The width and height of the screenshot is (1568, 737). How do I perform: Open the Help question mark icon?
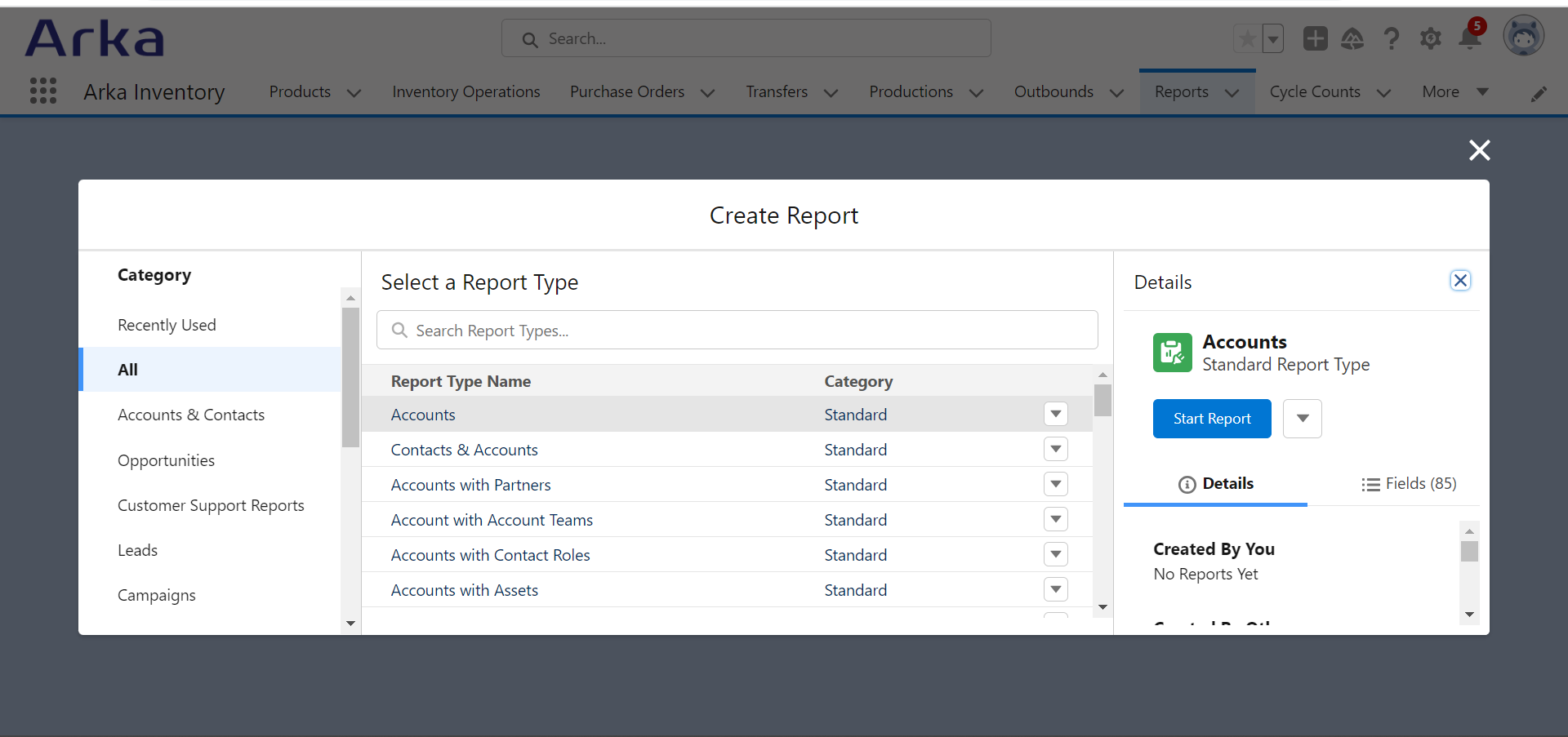(1392, 38)
